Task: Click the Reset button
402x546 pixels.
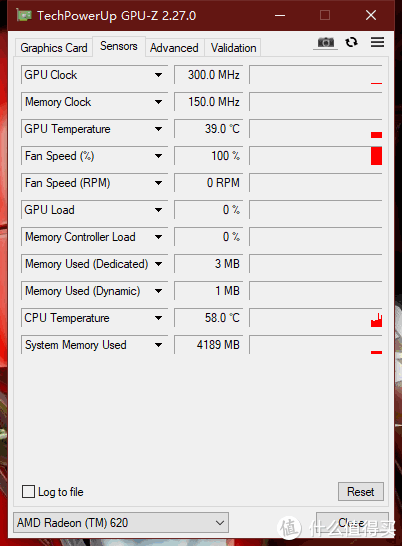Action: (x=361, y=492)
